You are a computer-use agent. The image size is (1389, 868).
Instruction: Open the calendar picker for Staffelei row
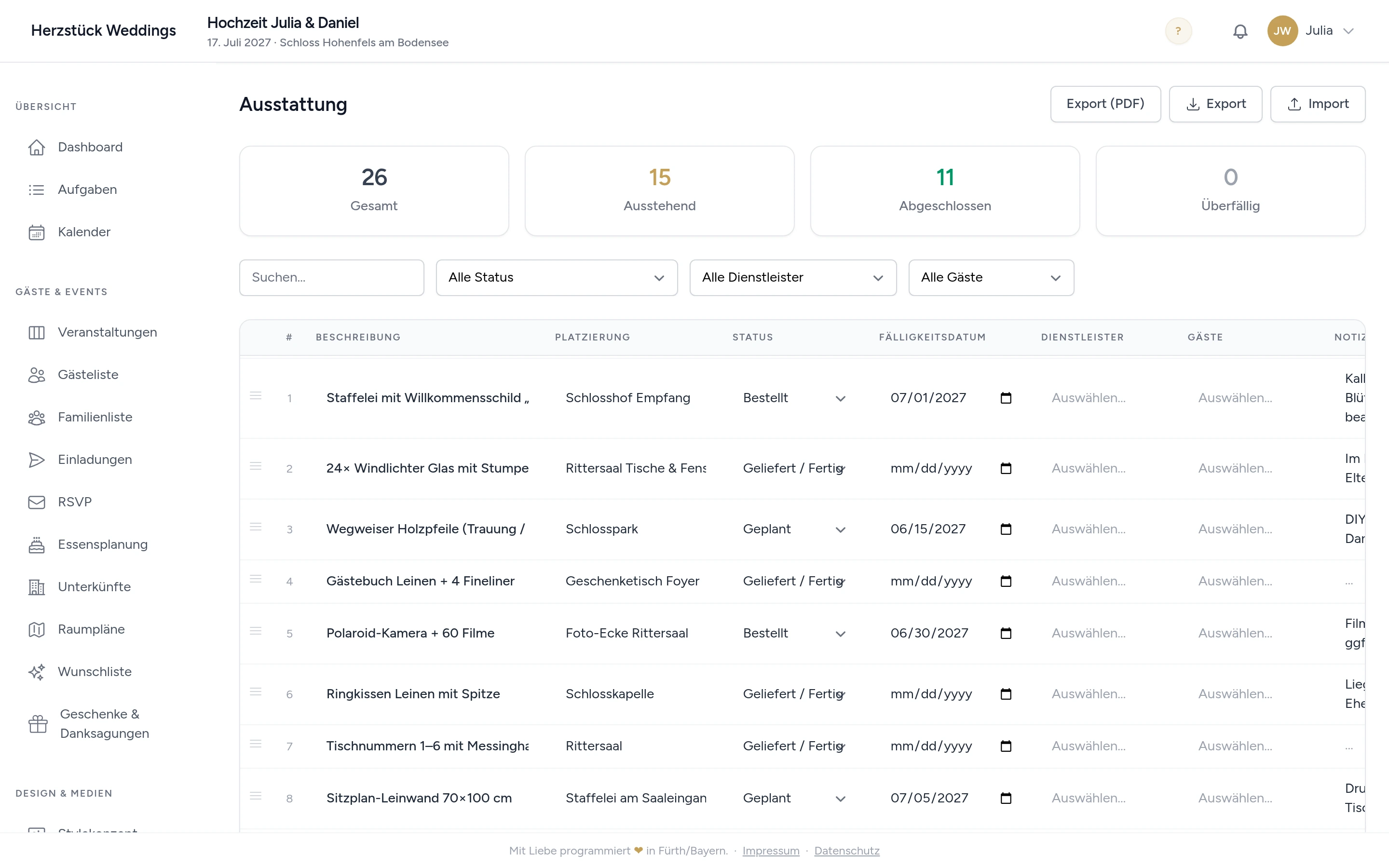click(1006, 398)
